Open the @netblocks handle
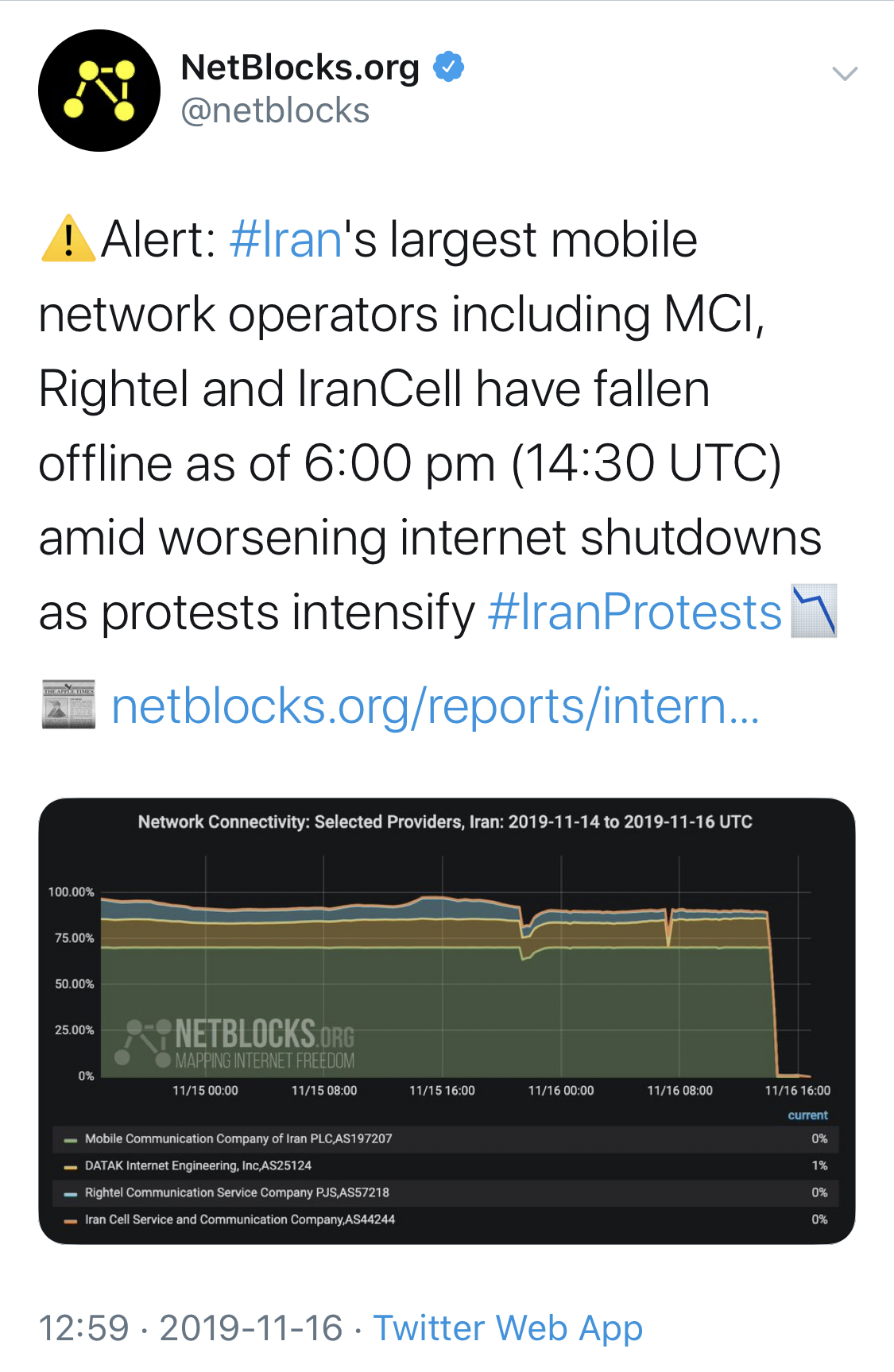This screenshot has height=1372, width=894. (275, 110)
